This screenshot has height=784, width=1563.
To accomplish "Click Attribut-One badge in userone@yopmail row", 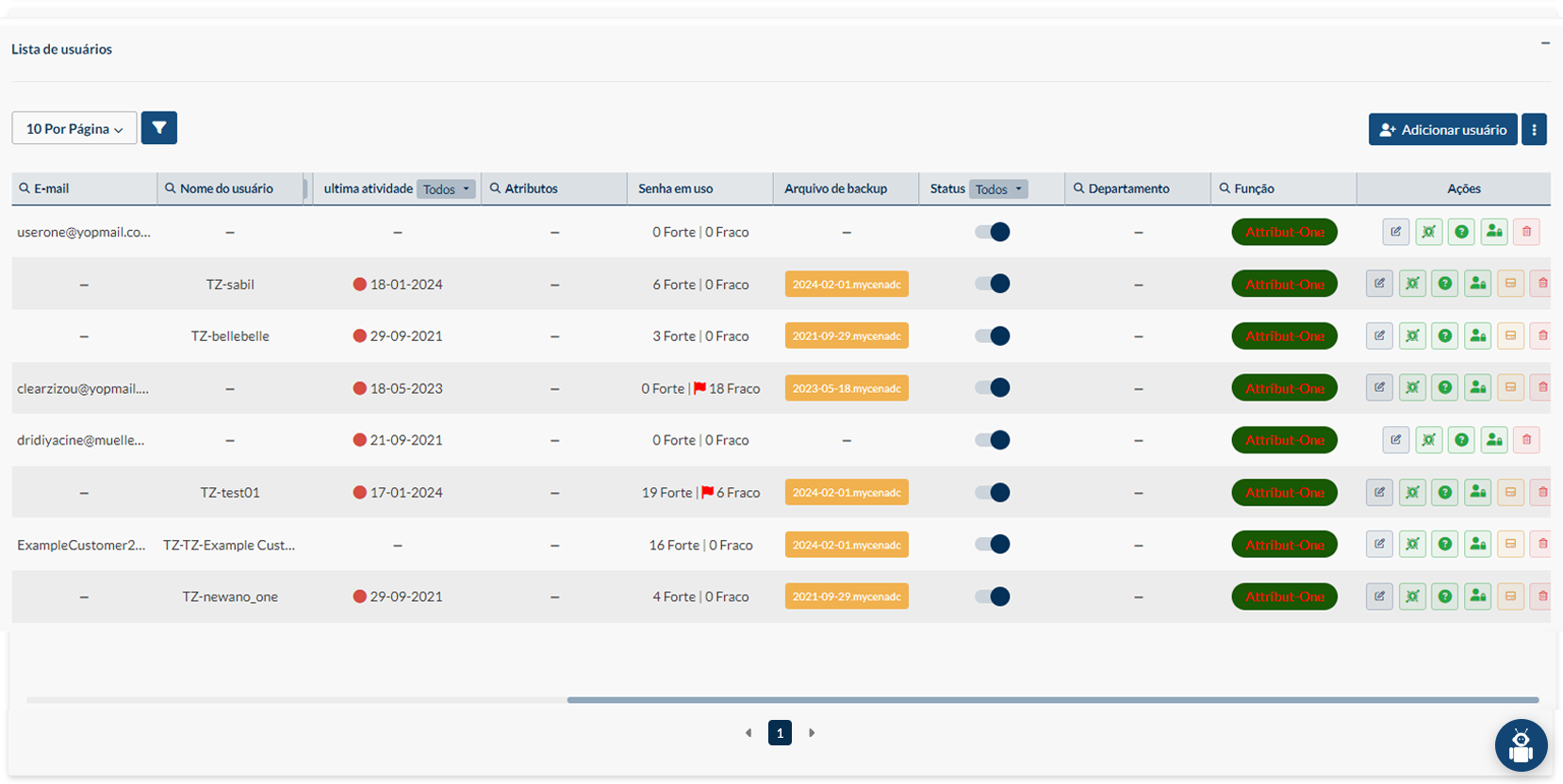I will point(1285,232).
